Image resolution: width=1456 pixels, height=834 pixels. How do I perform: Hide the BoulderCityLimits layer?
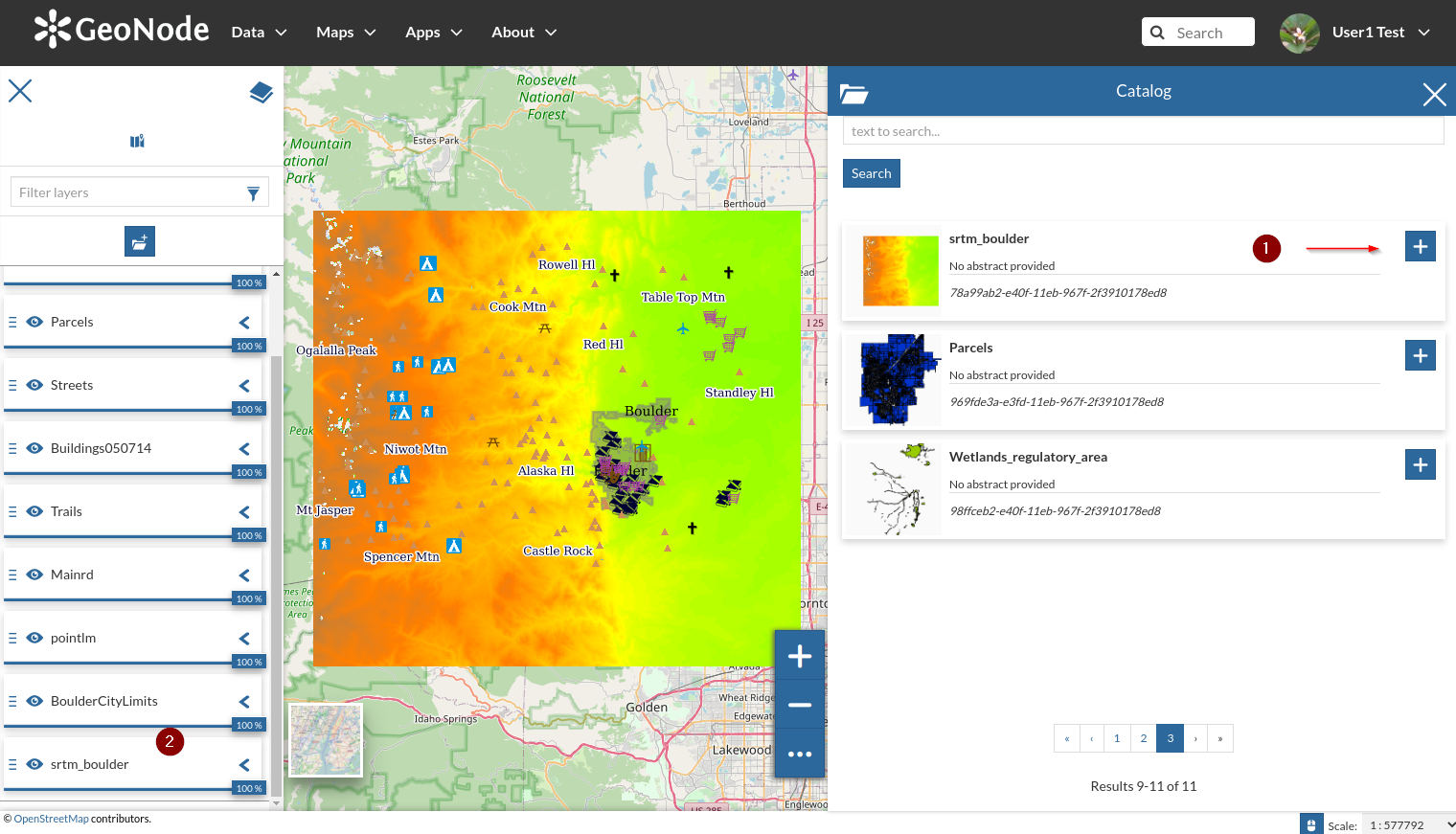pyautogui.click(x=34, y=701)
